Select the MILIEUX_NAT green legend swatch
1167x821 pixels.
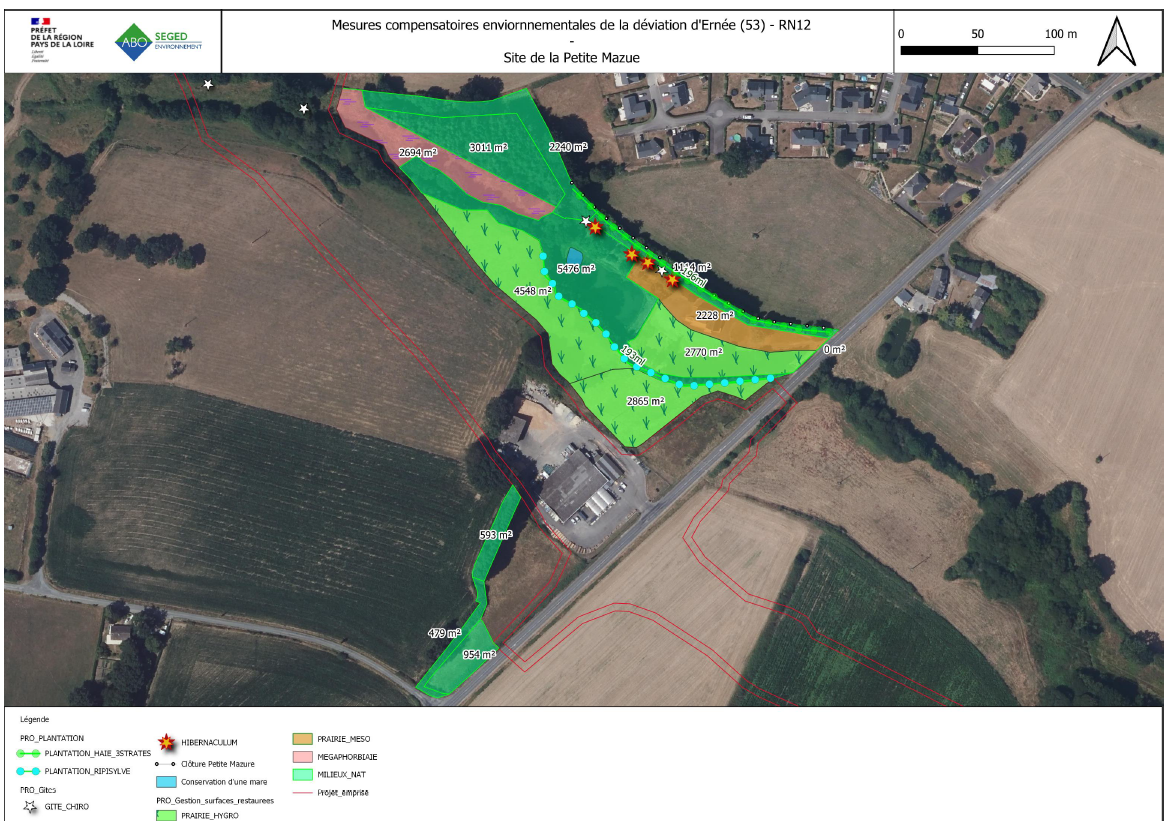coord(302,774)
